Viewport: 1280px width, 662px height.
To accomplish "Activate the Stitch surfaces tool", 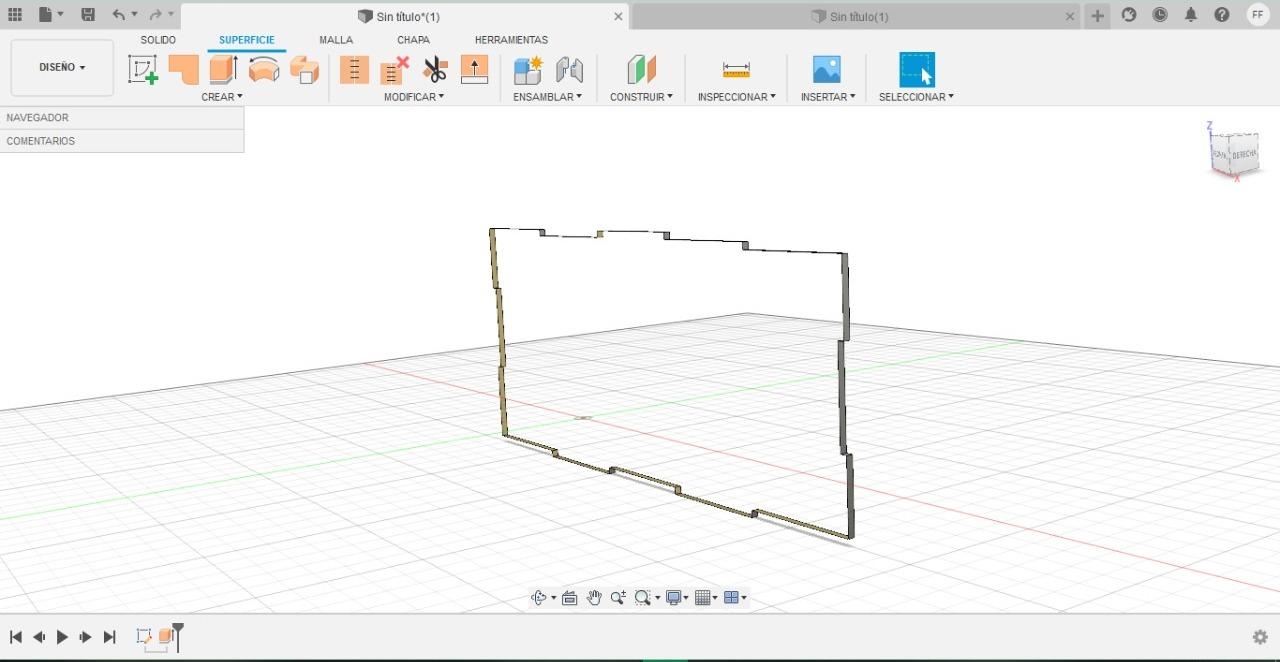I will (354, 69).
